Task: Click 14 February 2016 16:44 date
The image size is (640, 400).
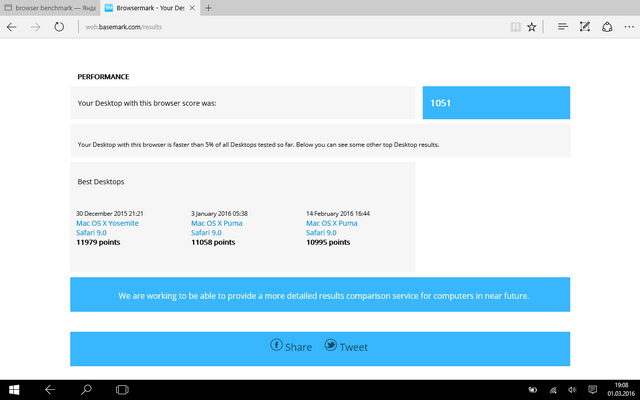Action: pyautogui.click(x=338, y=213)
